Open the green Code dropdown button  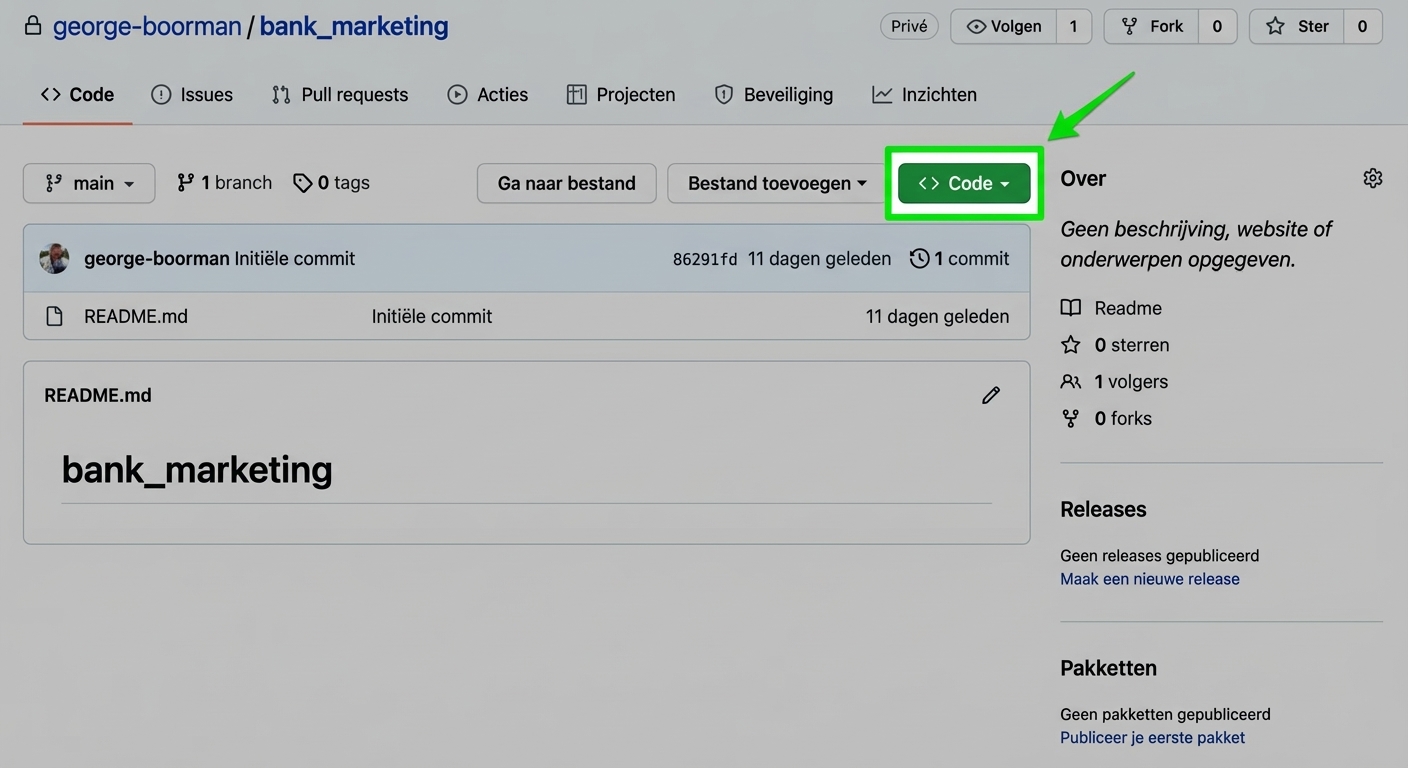(964, 183)
